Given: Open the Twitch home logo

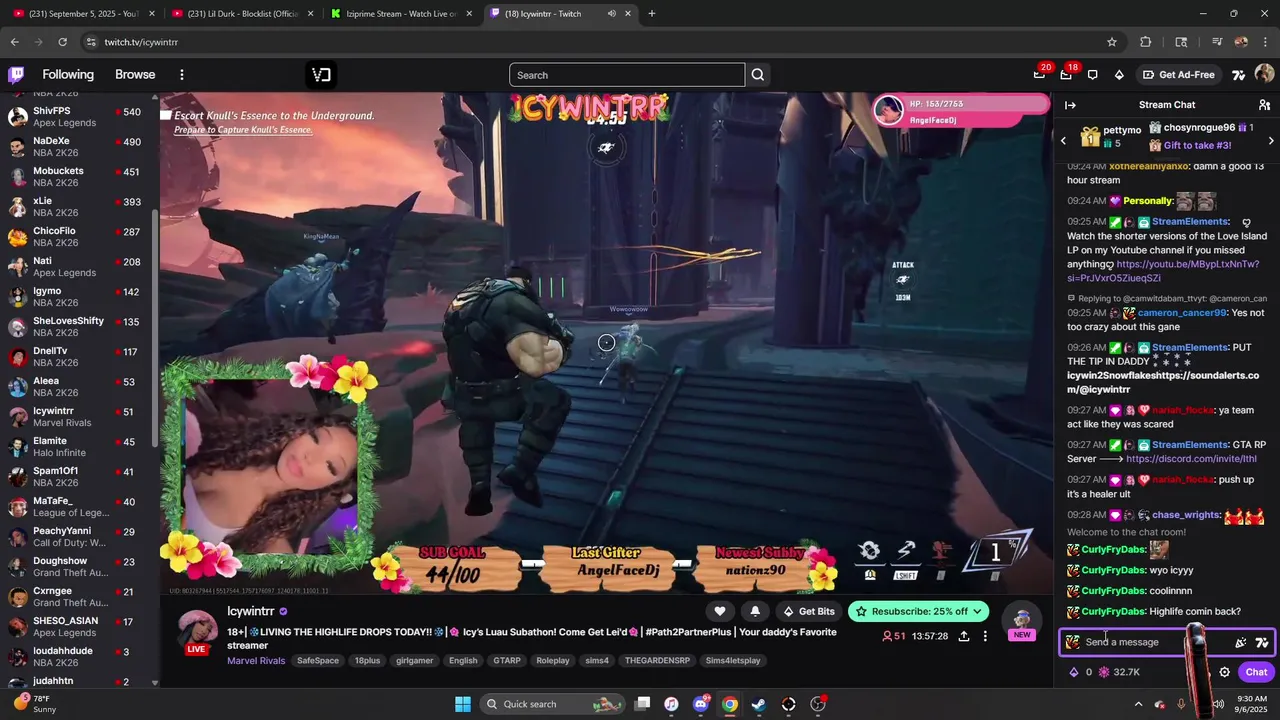Looking at the screenshot, I should (x=16, y=75).
